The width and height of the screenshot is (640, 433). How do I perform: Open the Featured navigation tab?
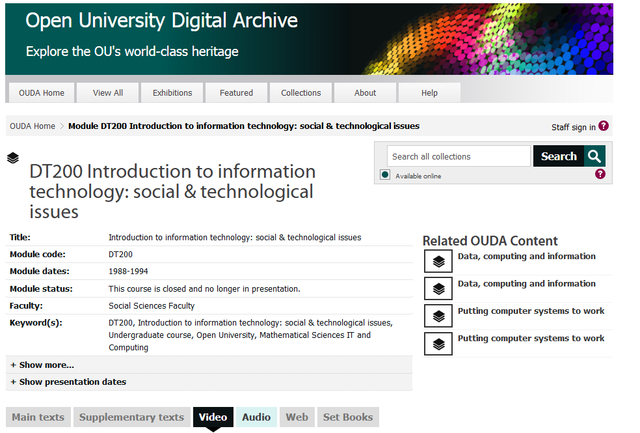[x=236, y=93]
